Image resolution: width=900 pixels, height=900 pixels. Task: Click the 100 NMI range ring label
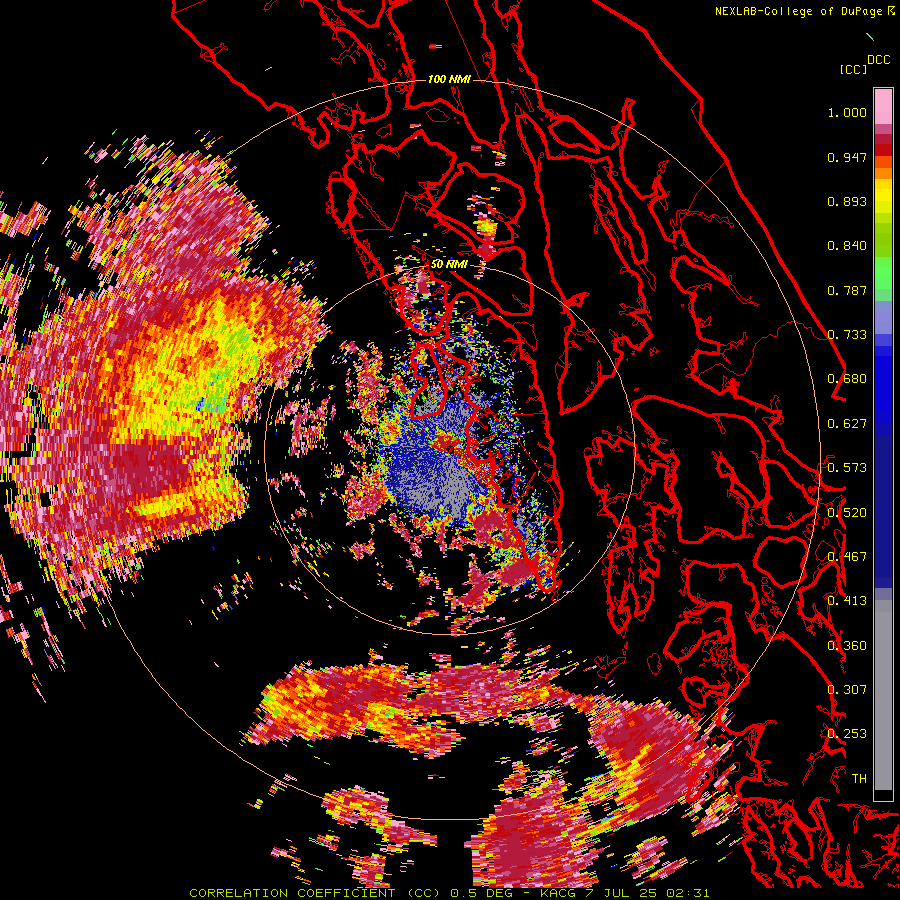point(449,79)
